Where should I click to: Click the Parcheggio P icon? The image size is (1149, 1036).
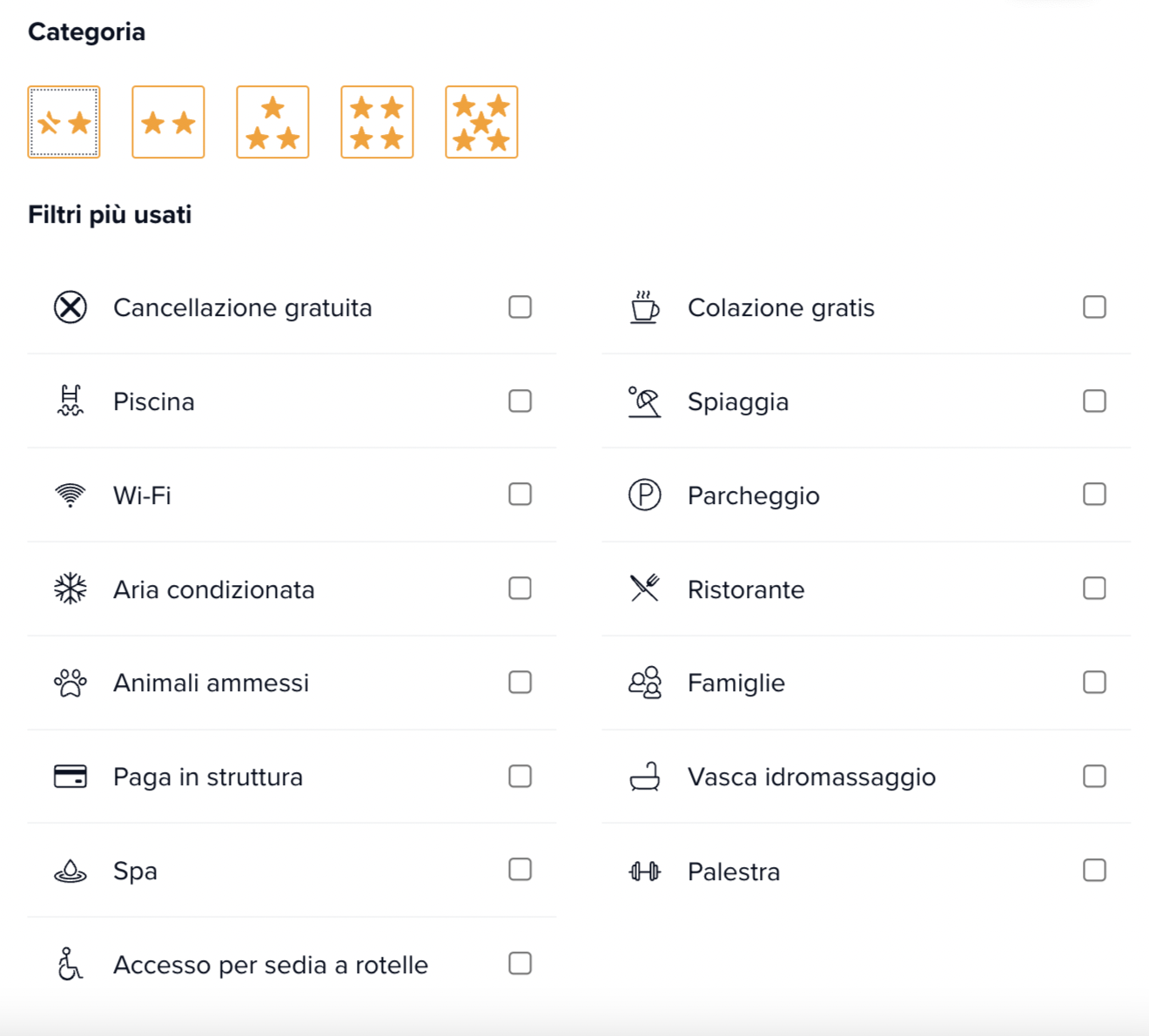pos(644,495)
